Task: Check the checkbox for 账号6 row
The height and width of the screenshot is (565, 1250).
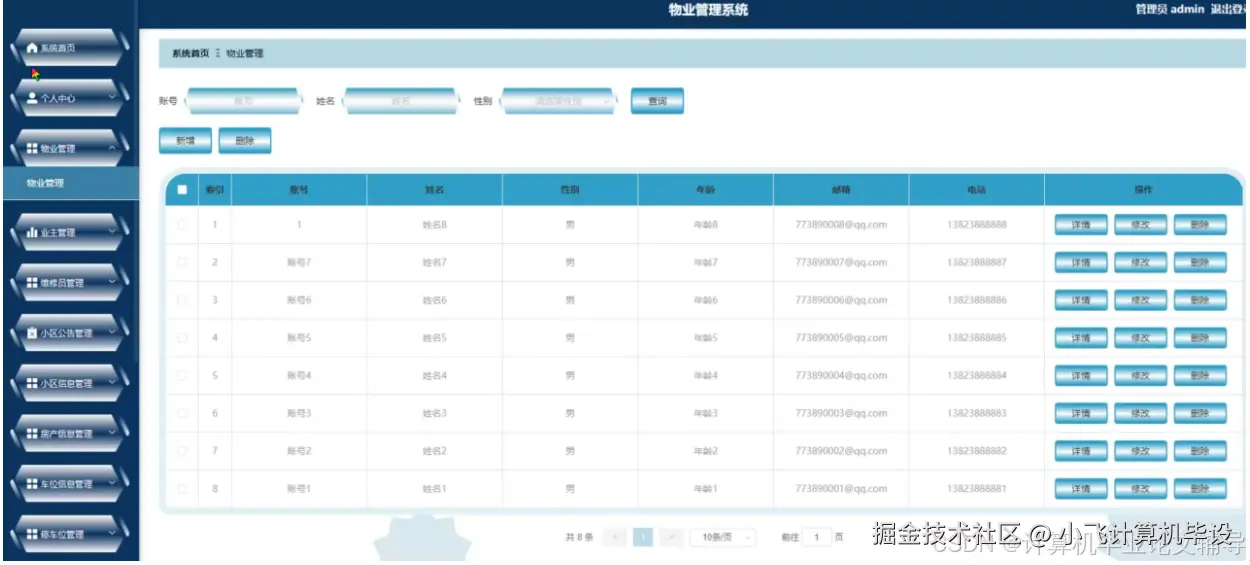Action: 182,300
